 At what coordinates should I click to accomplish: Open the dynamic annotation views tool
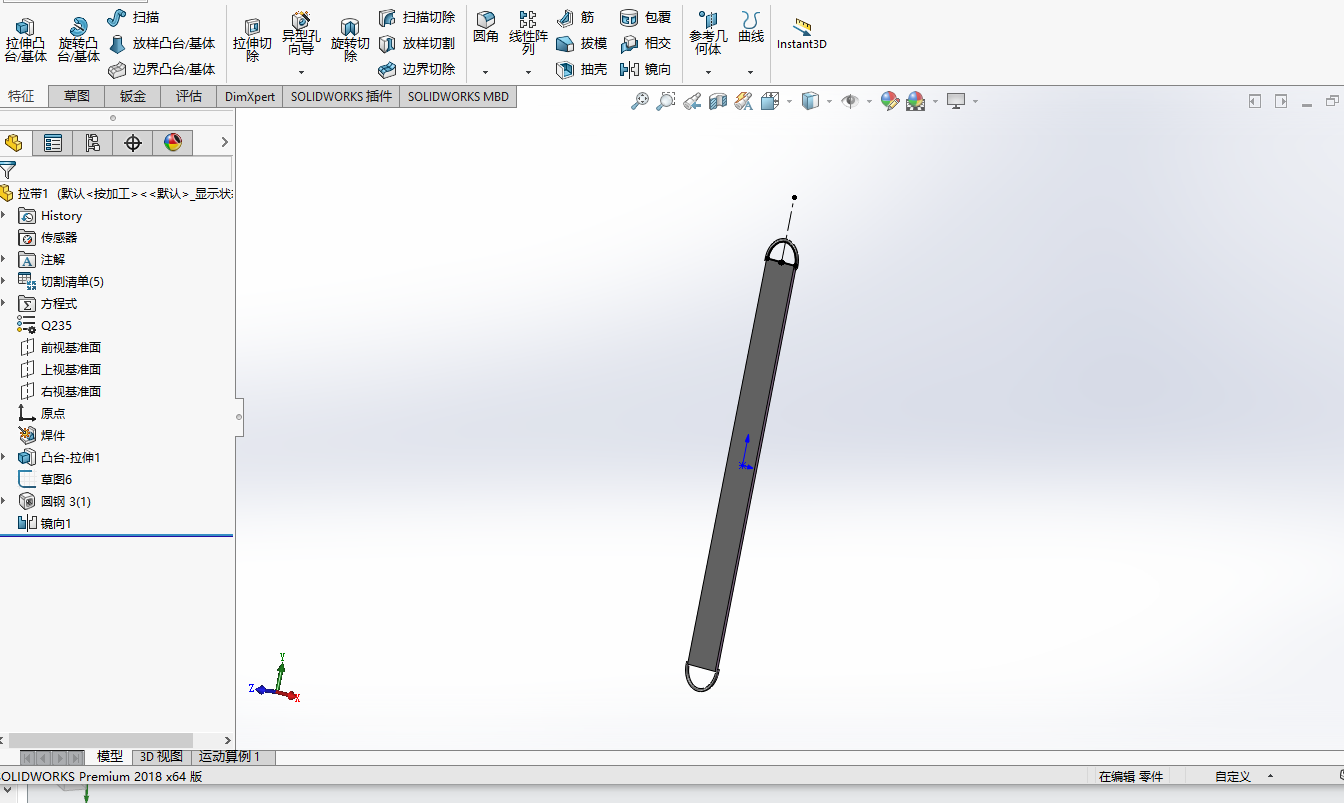click(742, 101)
